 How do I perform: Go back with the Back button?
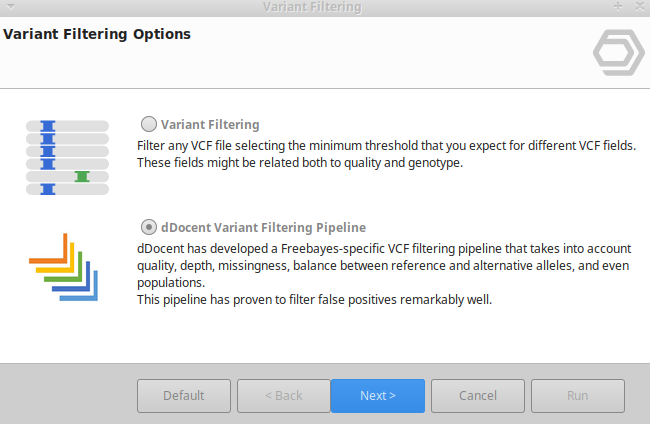(284, 395)
